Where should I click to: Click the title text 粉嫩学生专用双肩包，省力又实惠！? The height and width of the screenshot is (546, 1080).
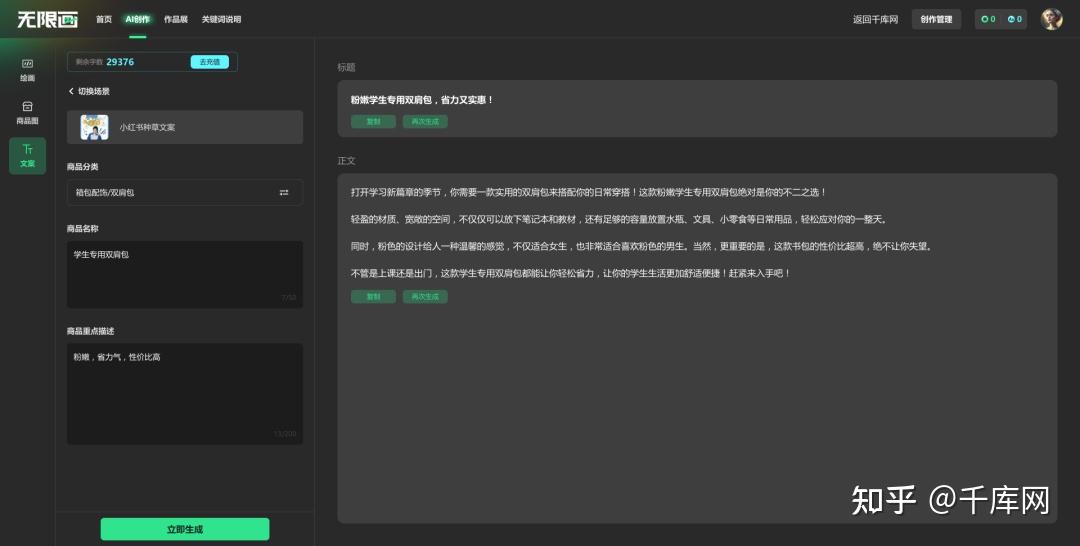[422, 100]
